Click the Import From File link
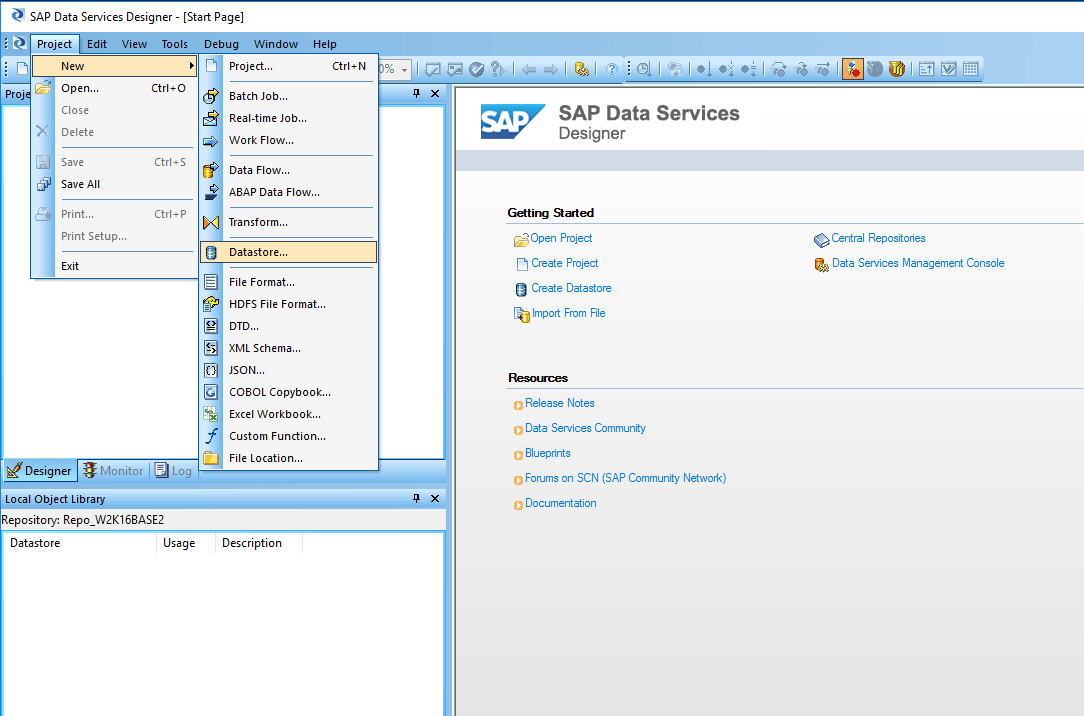This screenshot has height=716, width=1084. [568, 313]
